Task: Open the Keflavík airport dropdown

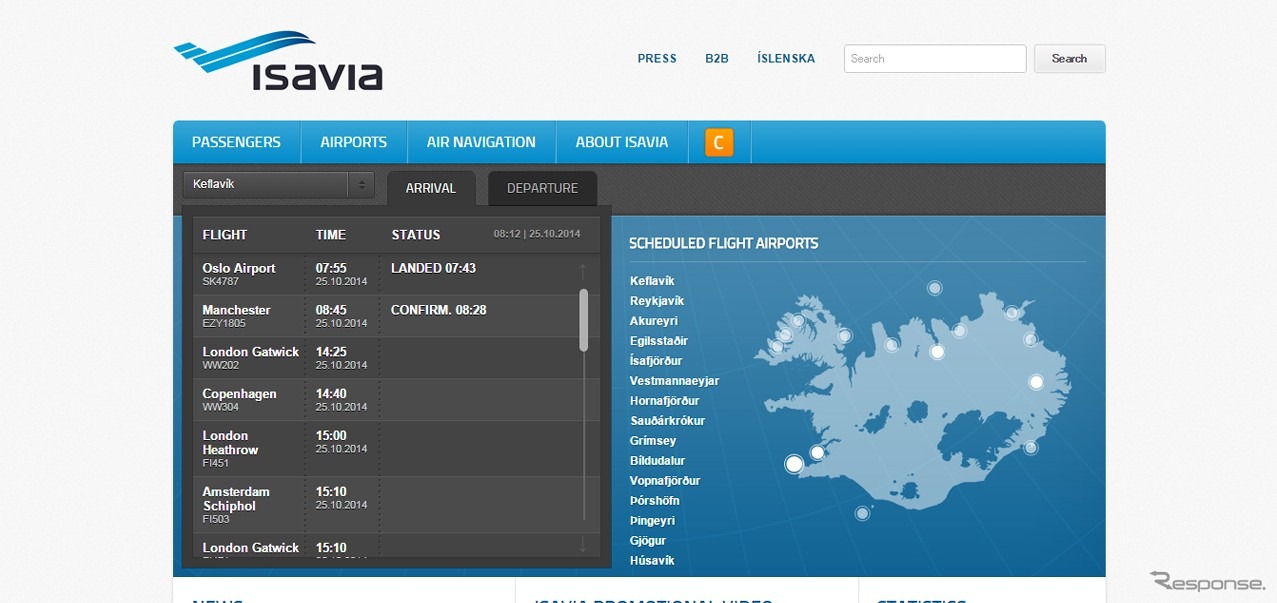Action: pyautogui.click(x=279, y=185)
